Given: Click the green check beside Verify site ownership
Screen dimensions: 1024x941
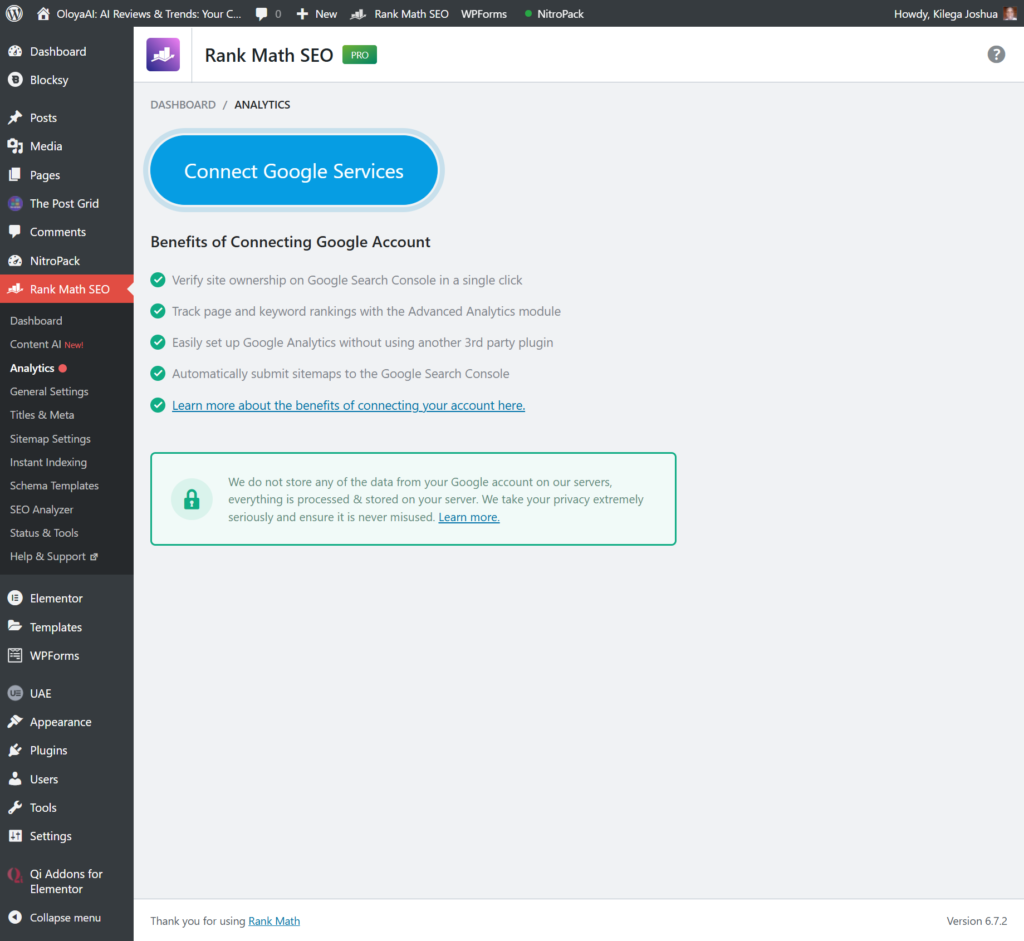Looking at the screenshot, I should click(x=158, y=280).
